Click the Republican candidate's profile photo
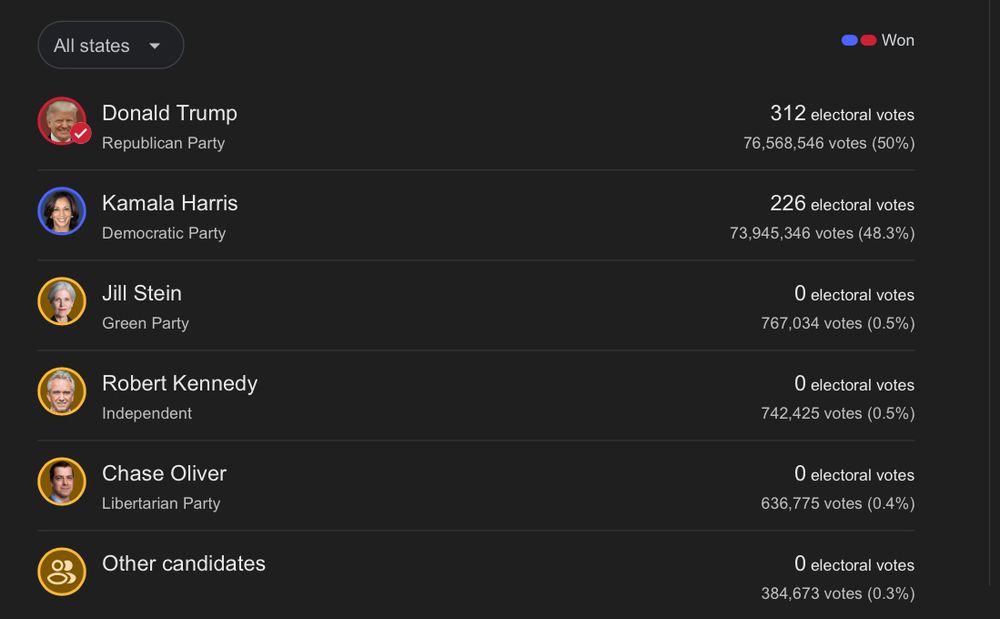This screenshot has height=619, width=1000. tap(62, 121)
